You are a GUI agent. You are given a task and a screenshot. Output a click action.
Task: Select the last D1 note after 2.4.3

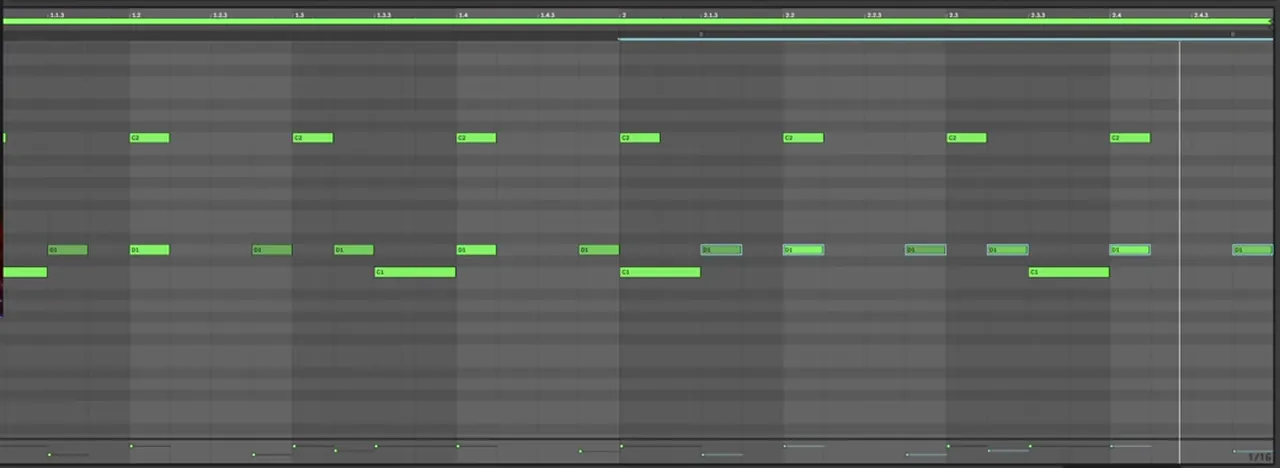tap(1253, 250)
